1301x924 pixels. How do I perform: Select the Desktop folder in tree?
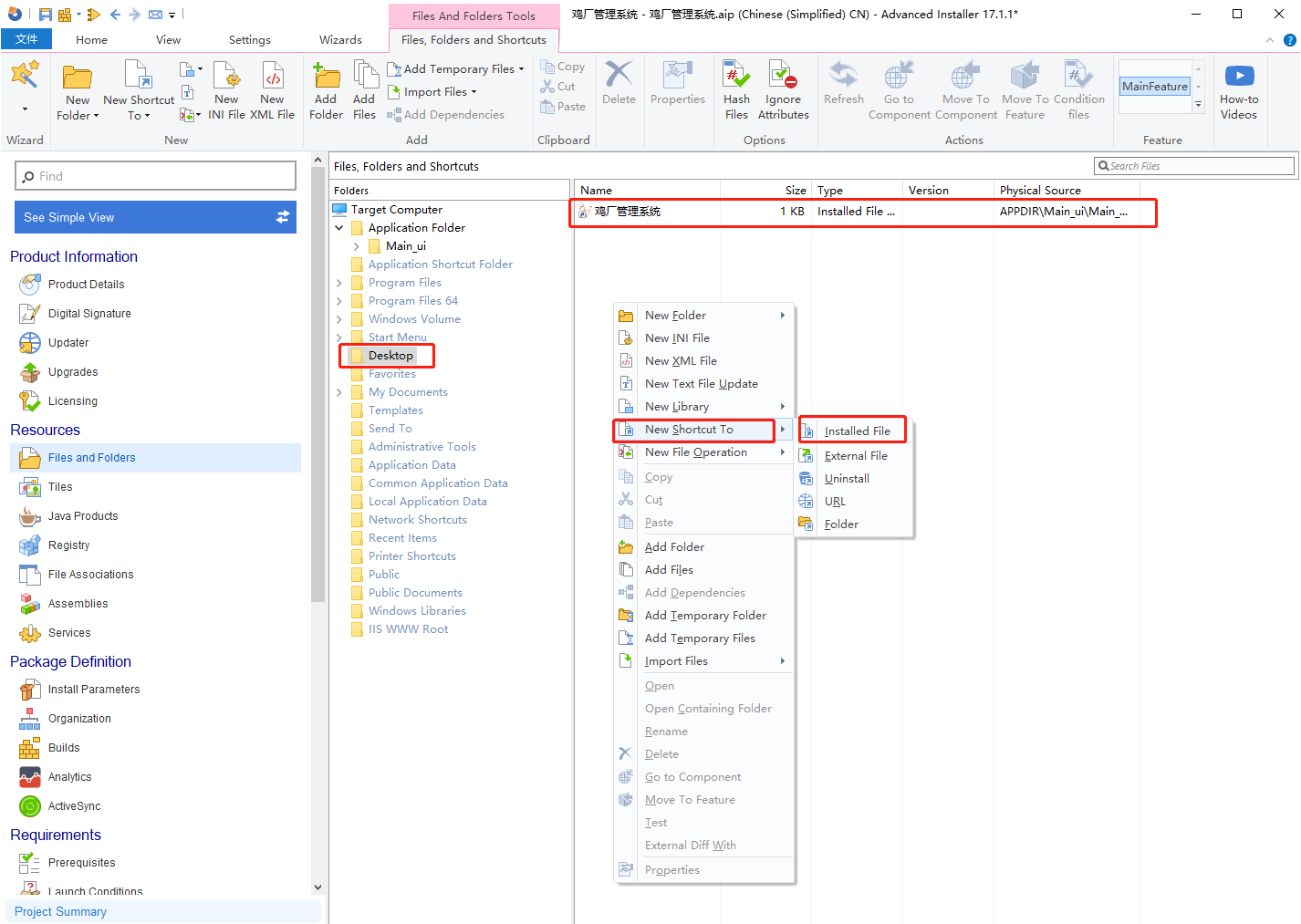(x=390, y=356)
